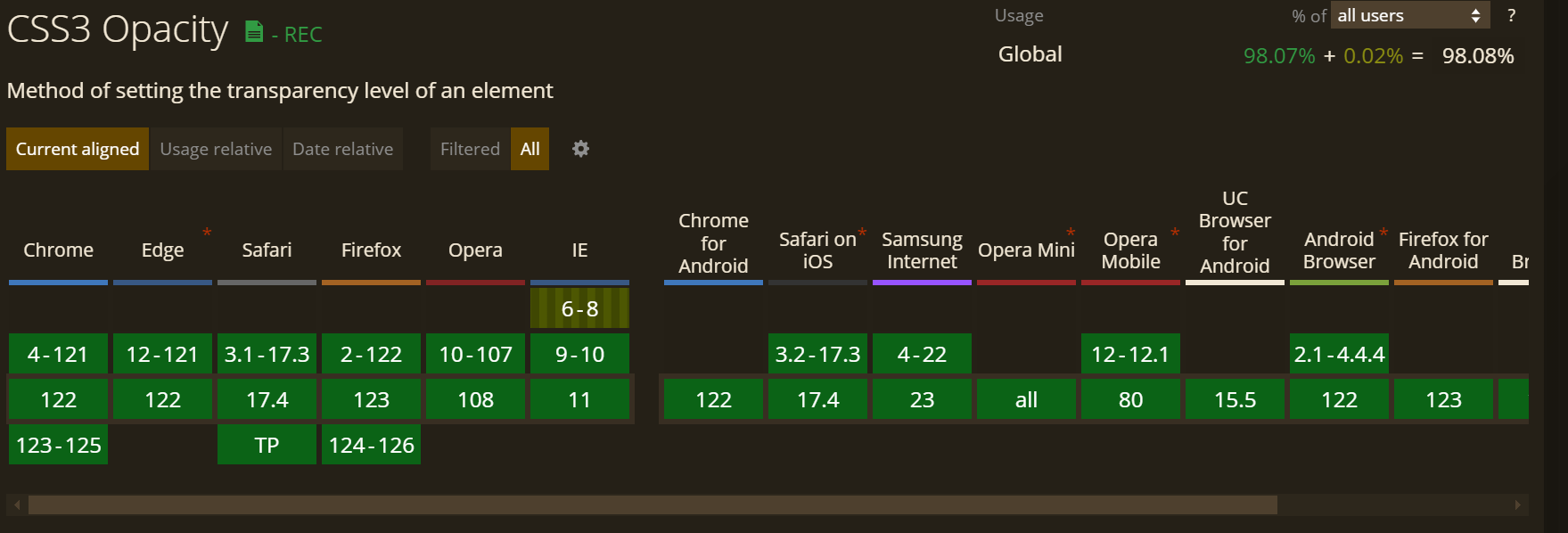Click the IE 6-8 partial support cell
This screenshot has width=1568, height=533.
pyautogui.click(x=579, y=308)
